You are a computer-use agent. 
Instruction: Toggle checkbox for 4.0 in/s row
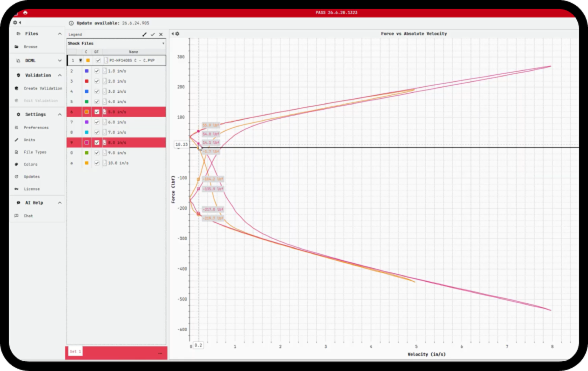[97, 102]
